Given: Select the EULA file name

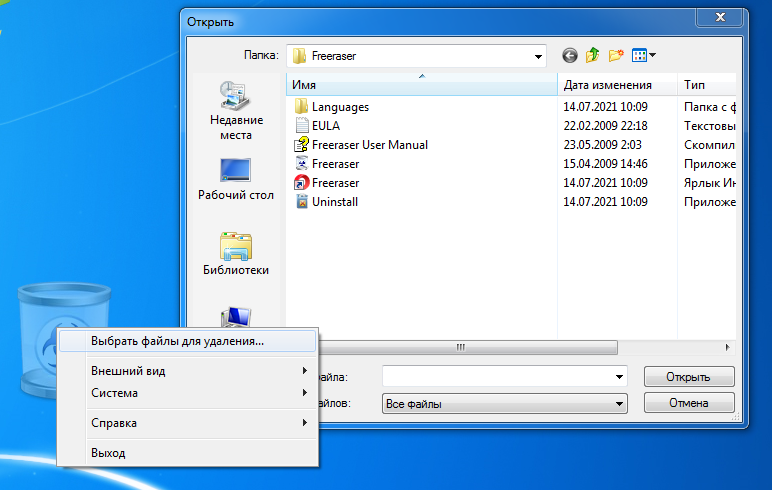Looking at the screenshot, I should click(x=325, y=126).
